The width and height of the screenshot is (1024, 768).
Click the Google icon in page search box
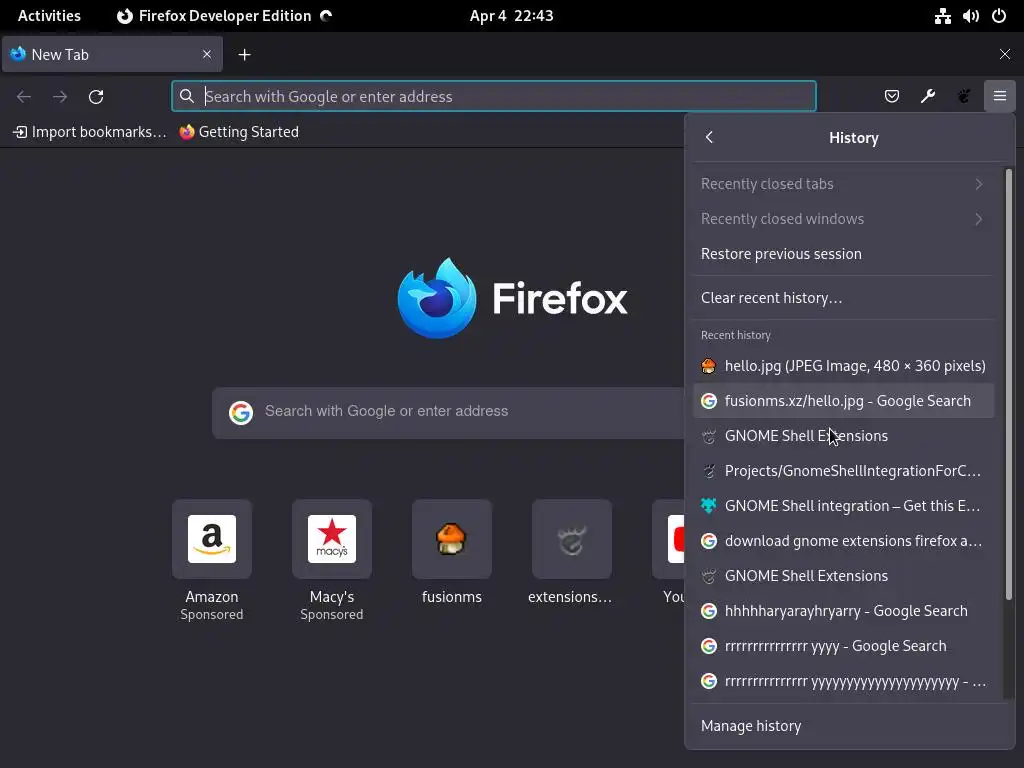(x=241, y=412)
